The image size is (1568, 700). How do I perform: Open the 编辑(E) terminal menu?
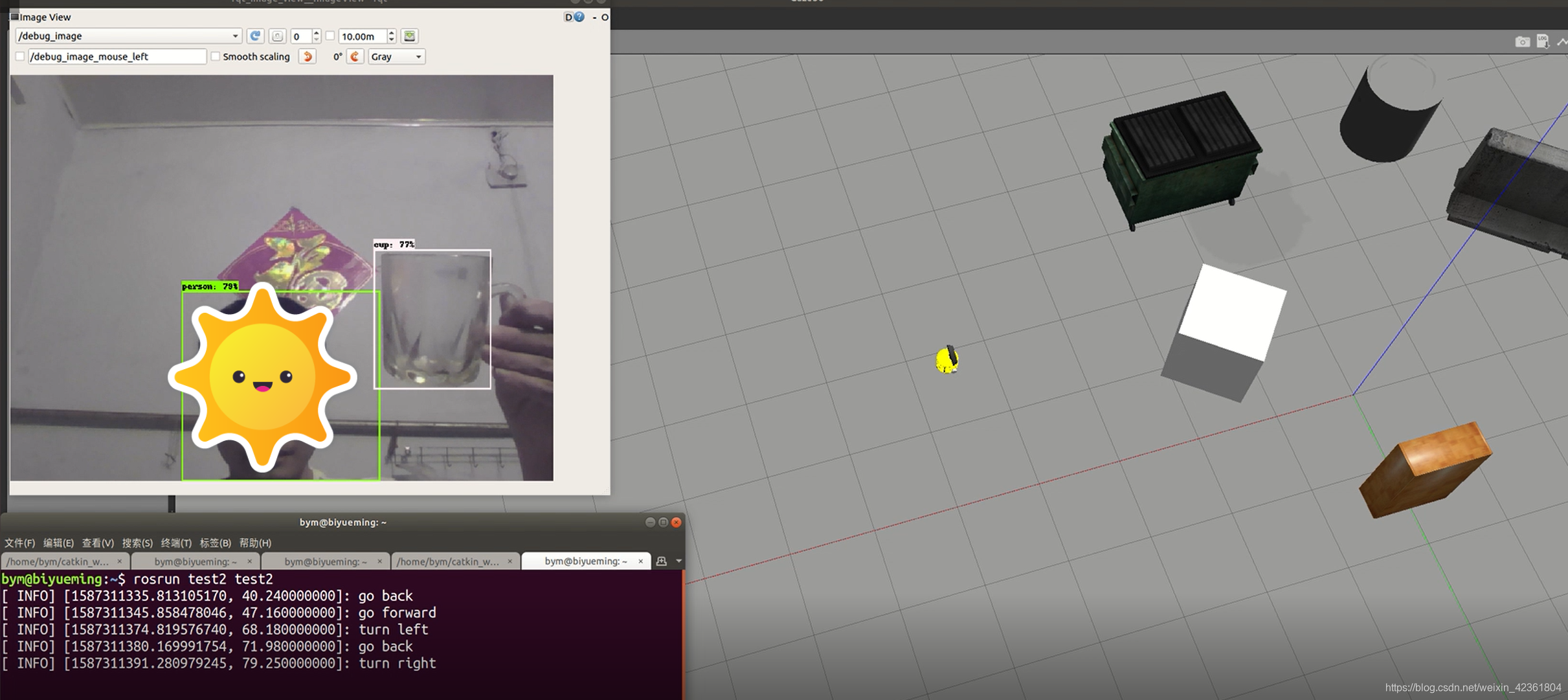pyautogui.click(x=58, y=543)
